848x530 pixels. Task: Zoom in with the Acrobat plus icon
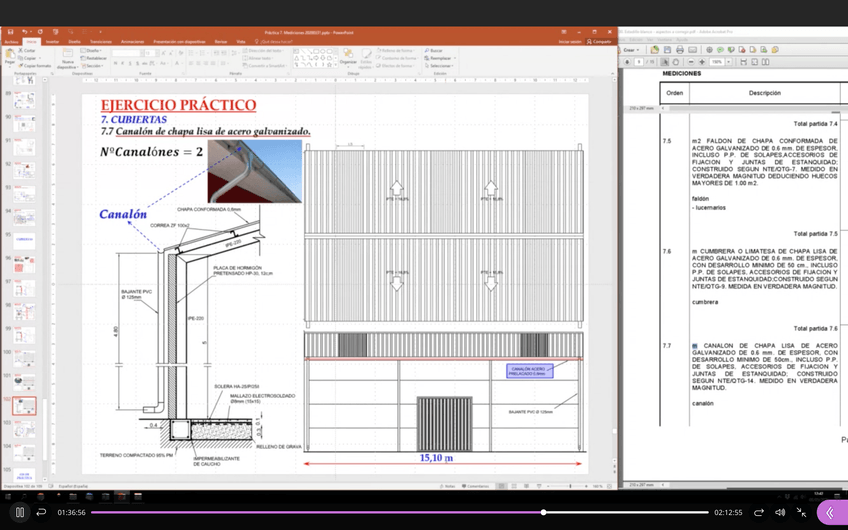tap(702, 62)
